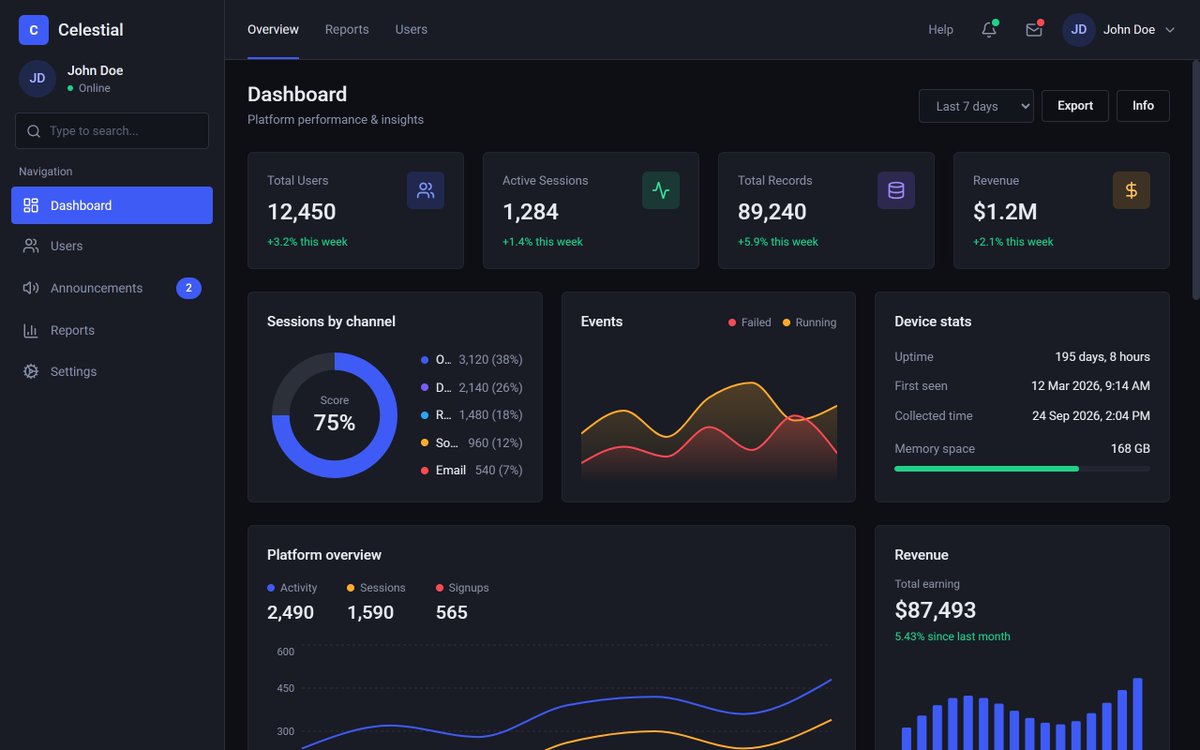Click the sidebar JD avatar

click(37, 78)
